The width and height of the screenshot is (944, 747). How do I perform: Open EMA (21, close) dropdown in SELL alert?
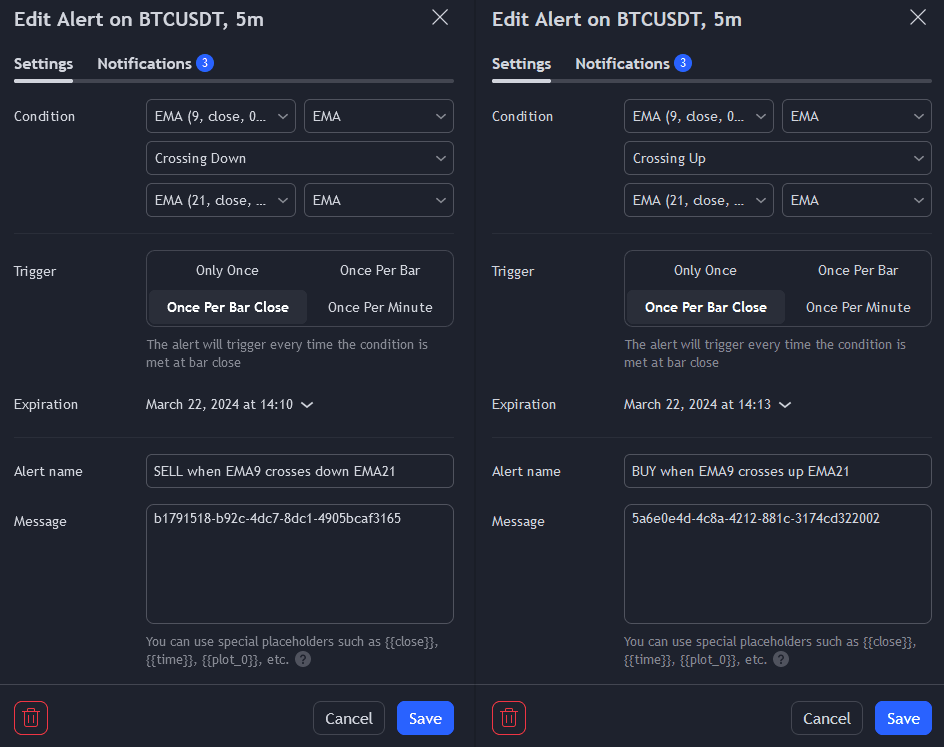point(221,200)
